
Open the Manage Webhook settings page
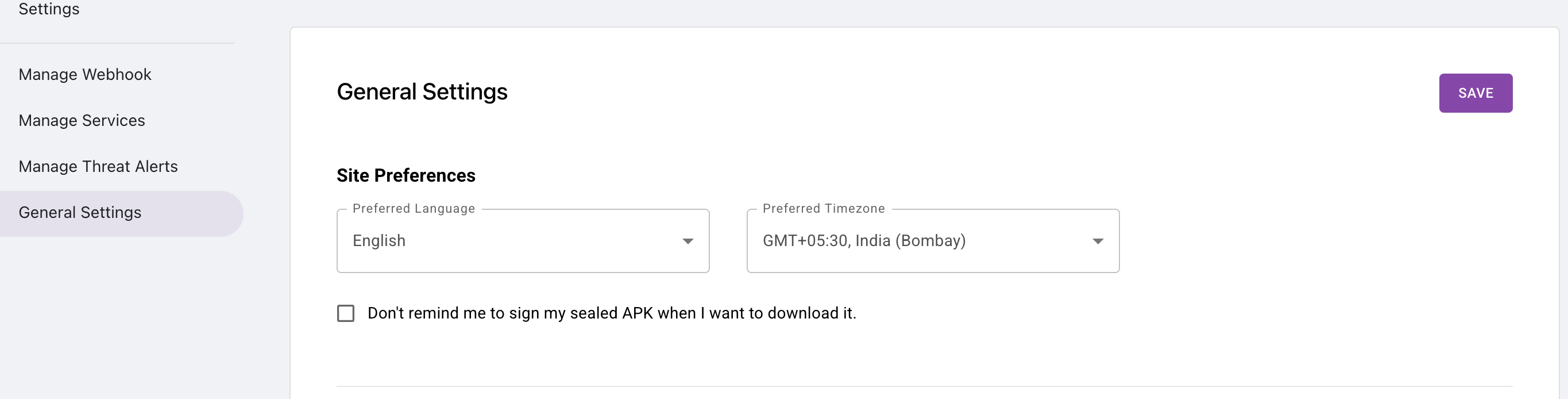[84, 74]
